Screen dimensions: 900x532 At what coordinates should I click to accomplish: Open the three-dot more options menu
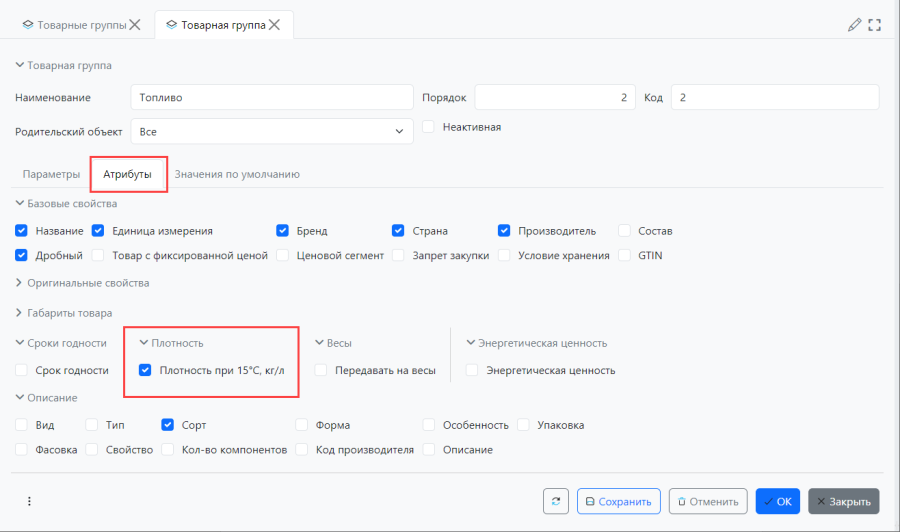29,502
